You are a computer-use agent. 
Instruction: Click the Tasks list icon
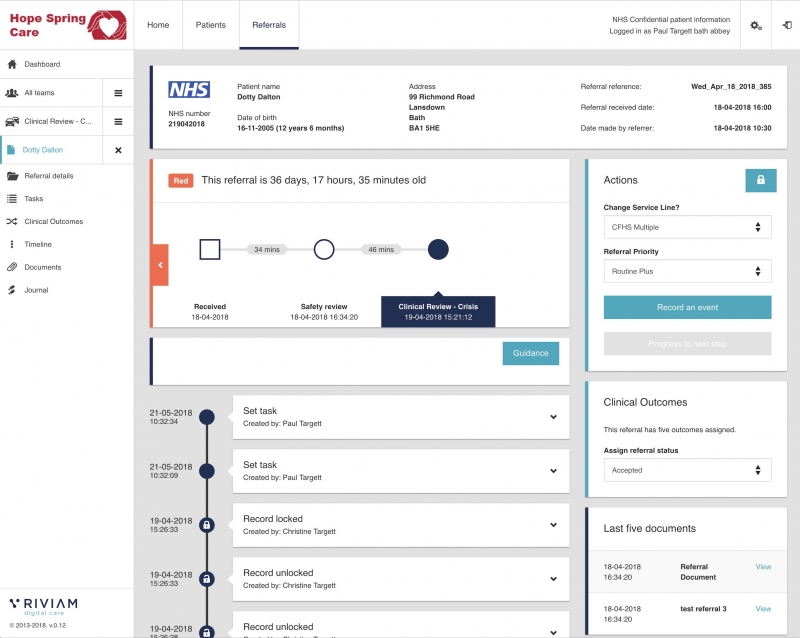(x=12, y=199)
